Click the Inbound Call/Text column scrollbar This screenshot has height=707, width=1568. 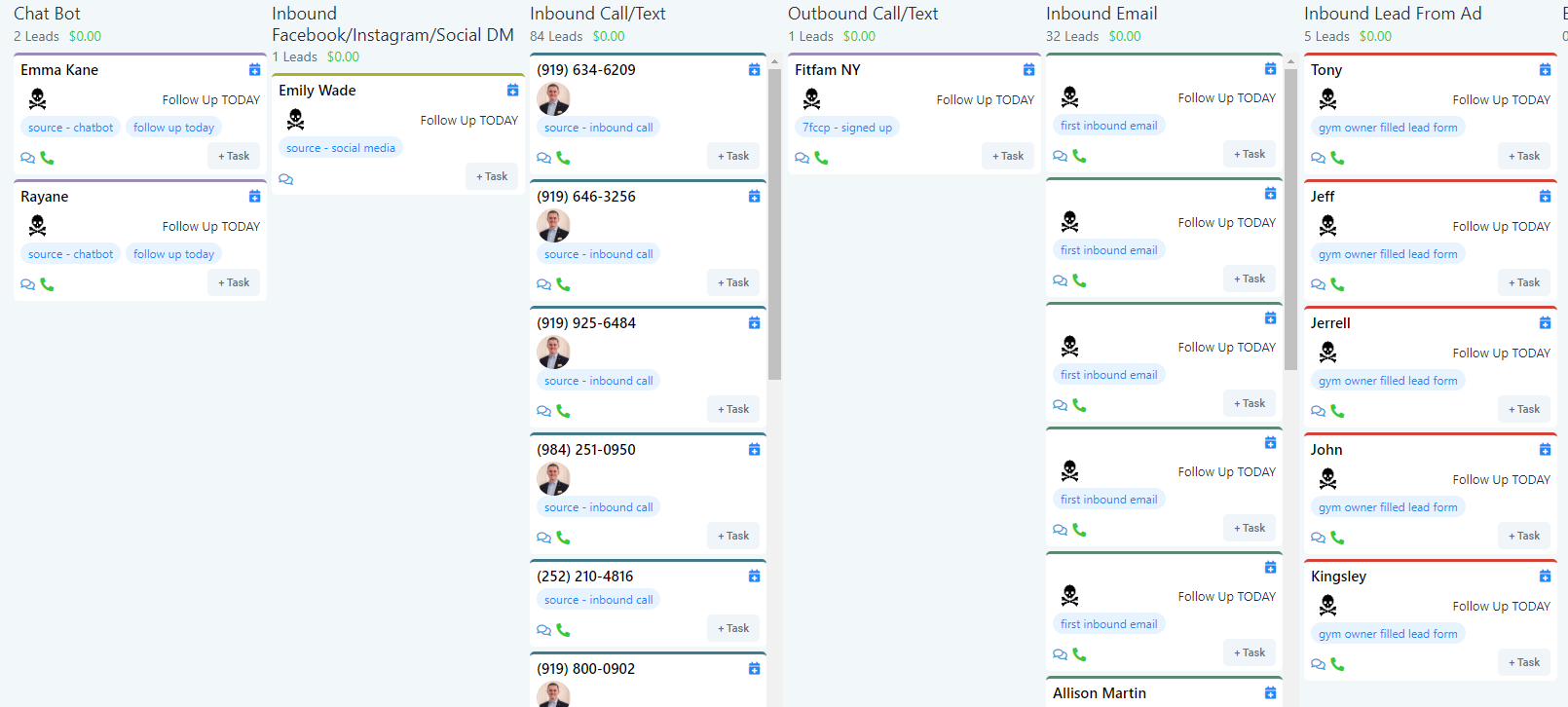point(774,224)
